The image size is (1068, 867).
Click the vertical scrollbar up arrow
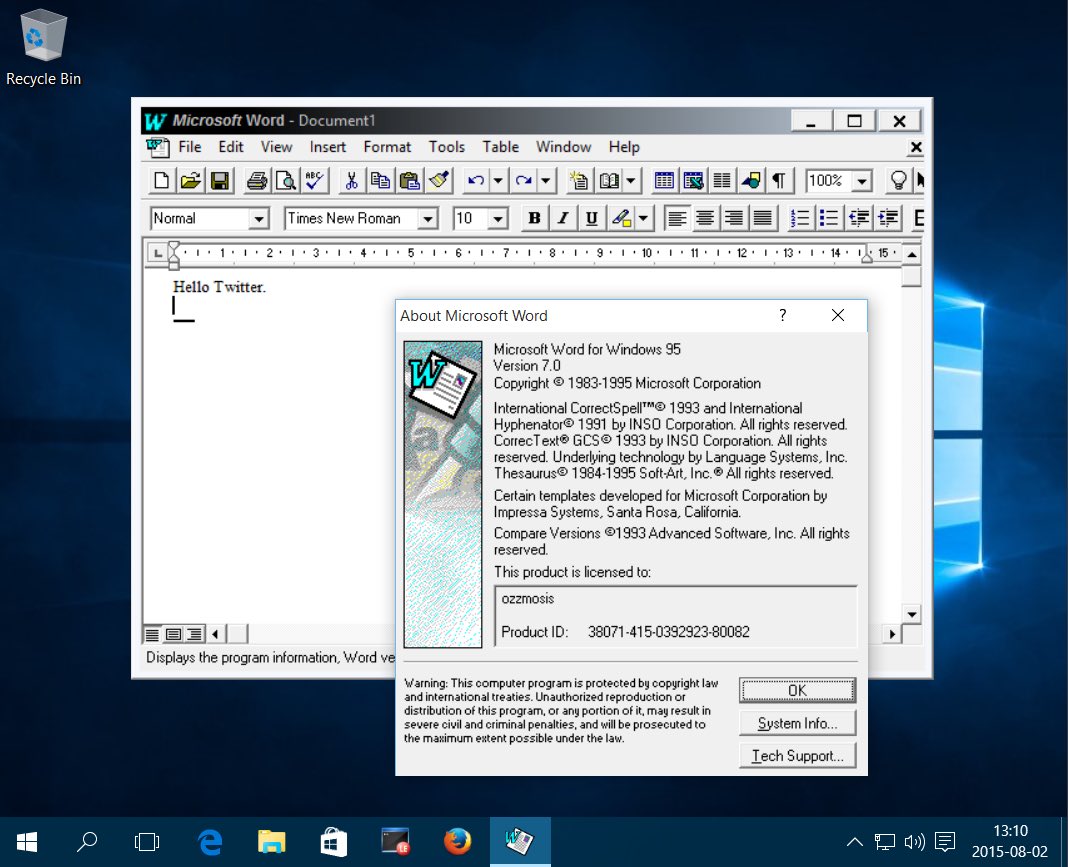[911, 254]
